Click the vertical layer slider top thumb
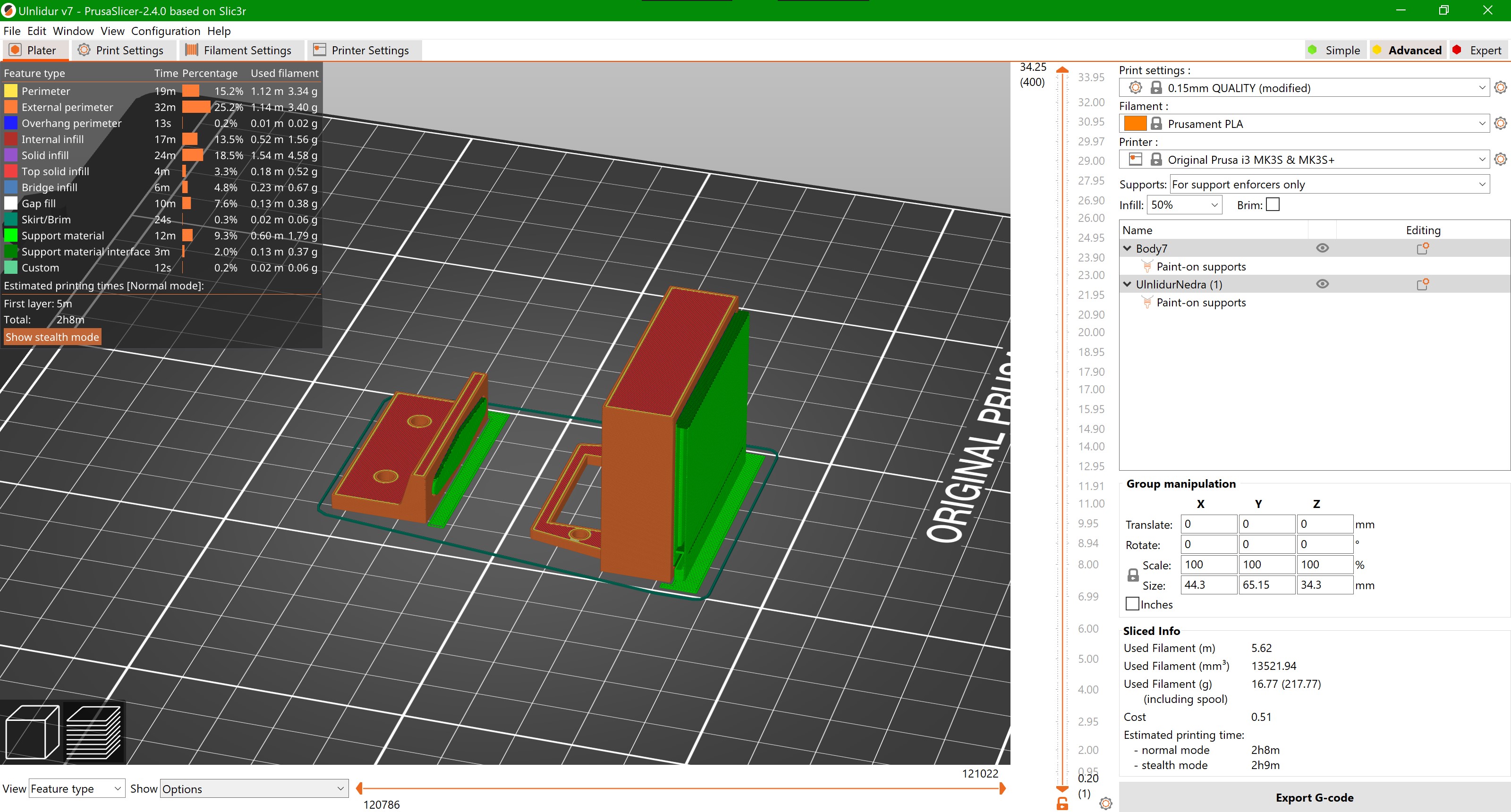Viewport: 1511px width, 812px height. click(x=1062, y=70)
